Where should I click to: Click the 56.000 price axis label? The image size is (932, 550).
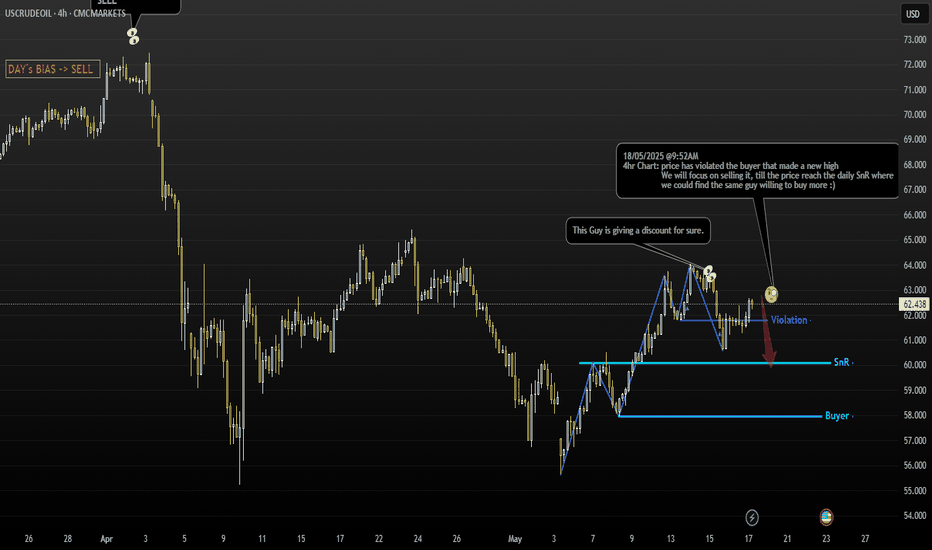tap(915, 466)
